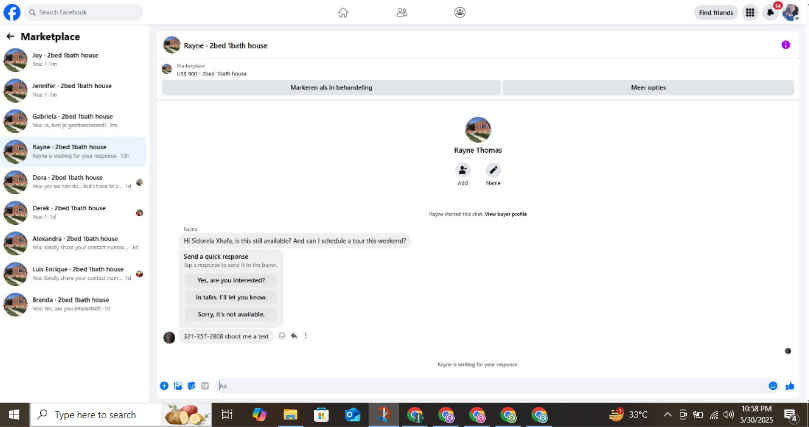Click the message text field 'Aa'
This screenshot has height=427, width=809.
coord(490,386)
